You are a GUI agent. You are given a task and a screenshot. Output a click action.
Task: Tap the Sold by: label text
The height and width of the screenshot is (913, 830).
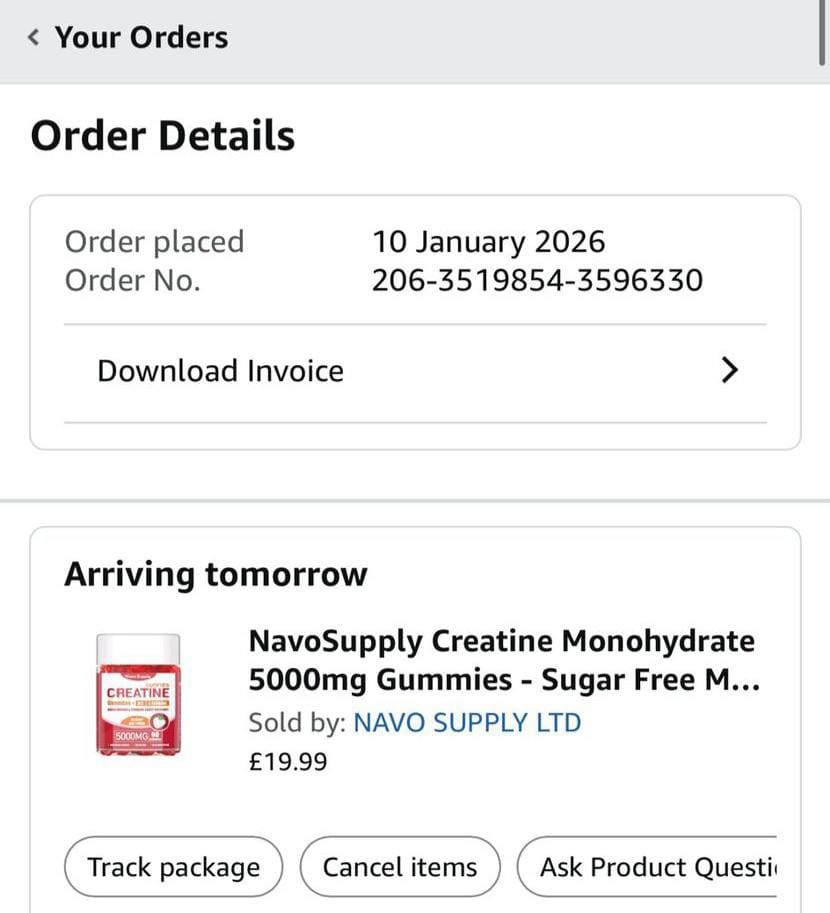[x=297, y=722]
